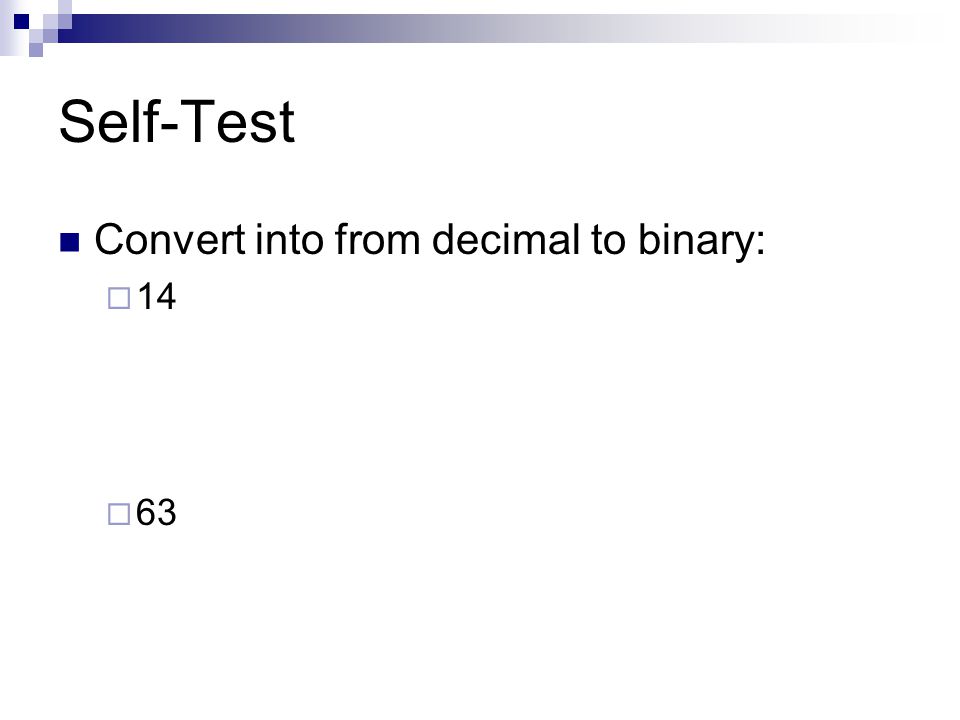Click the word Convert in the bullet
Image resolution: width=960 pixels, height=720 pixels.
pos(170,239)
